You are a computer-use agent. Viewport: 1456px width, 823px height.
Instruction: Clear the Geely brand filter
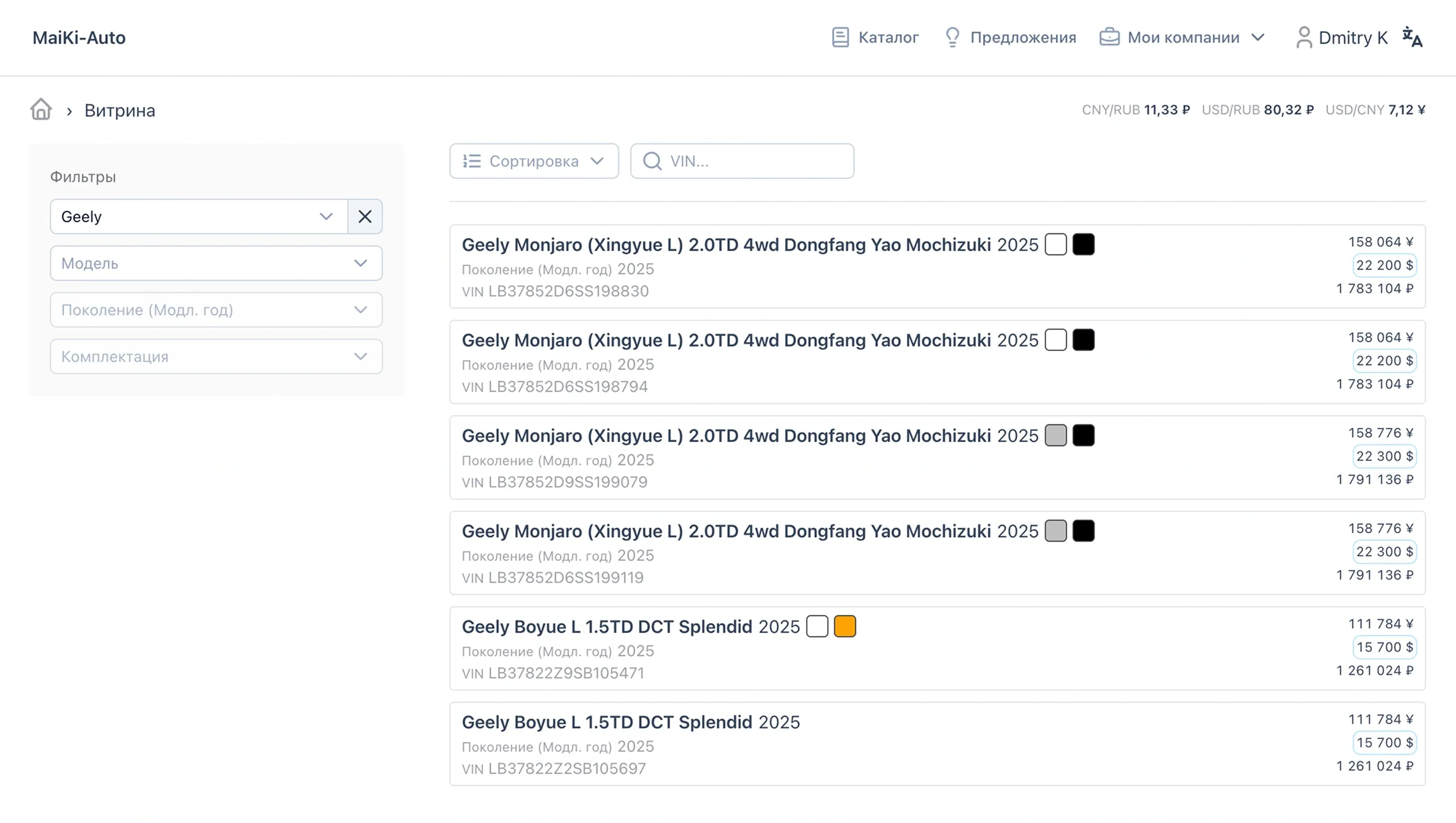click(365, 216)
